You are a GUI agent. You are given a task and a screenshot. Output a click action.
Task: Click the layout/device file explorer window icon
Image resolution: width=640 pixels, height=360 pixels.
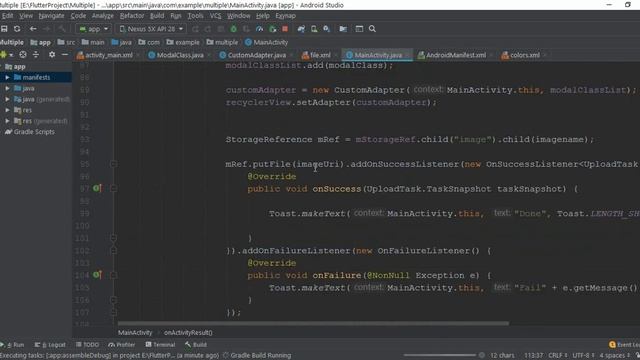coord(359,29)
